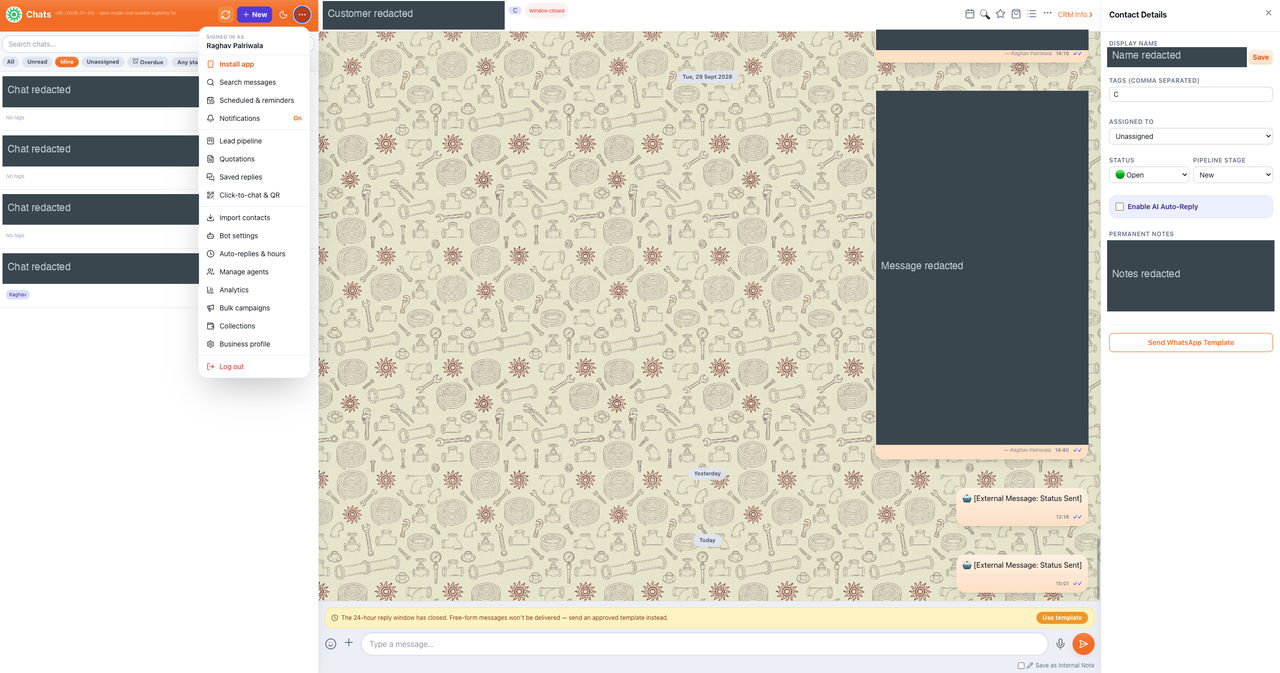Click the refresh chats icon
This screenshot has height=673, width=1280.
click(226, 14)
